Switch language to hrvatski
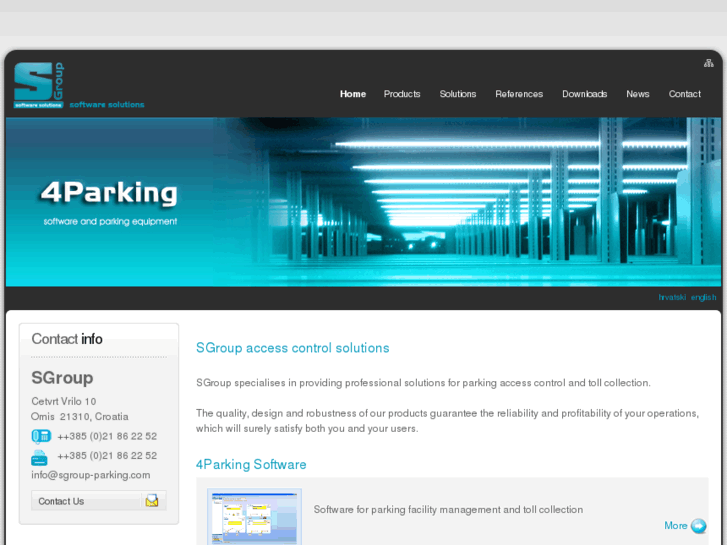The width and height of the screenshot is (727, 545). pyautogui.click(x=672, y=297)
